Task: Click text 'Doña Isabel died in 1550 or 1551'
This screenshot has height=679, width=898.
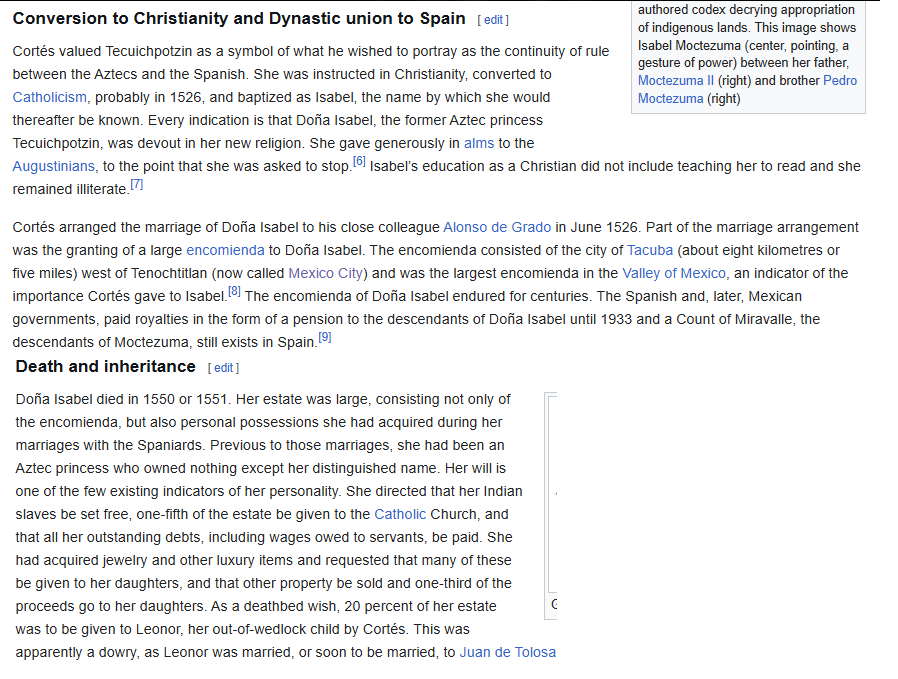Action: tap(123, 400)
